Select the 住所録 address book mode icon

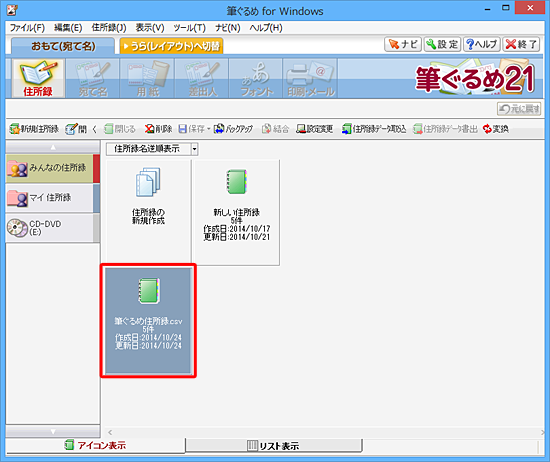click(38, 78)
